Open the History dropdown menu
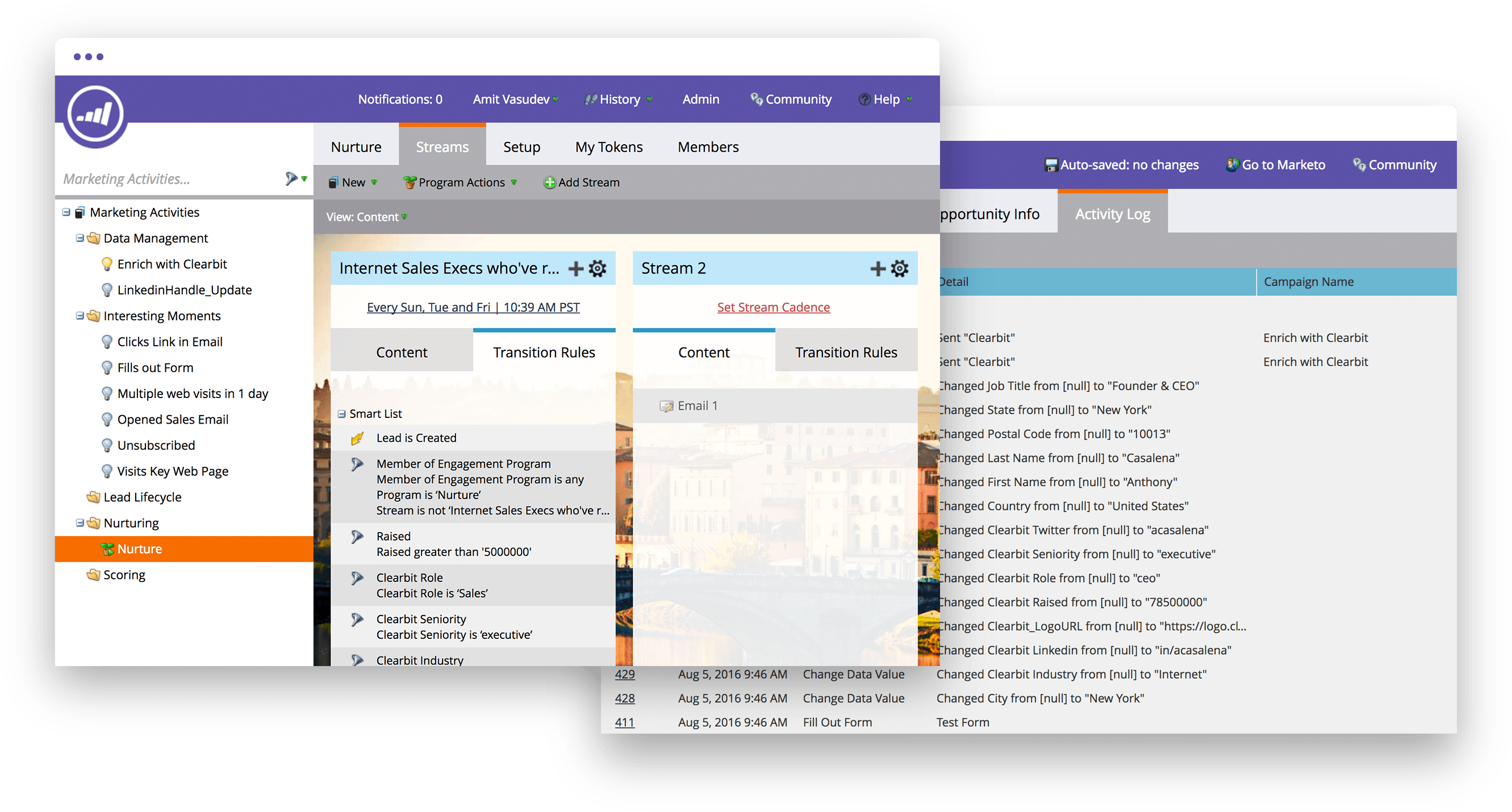Viewport: 1512px width, 812px height. 619,99
